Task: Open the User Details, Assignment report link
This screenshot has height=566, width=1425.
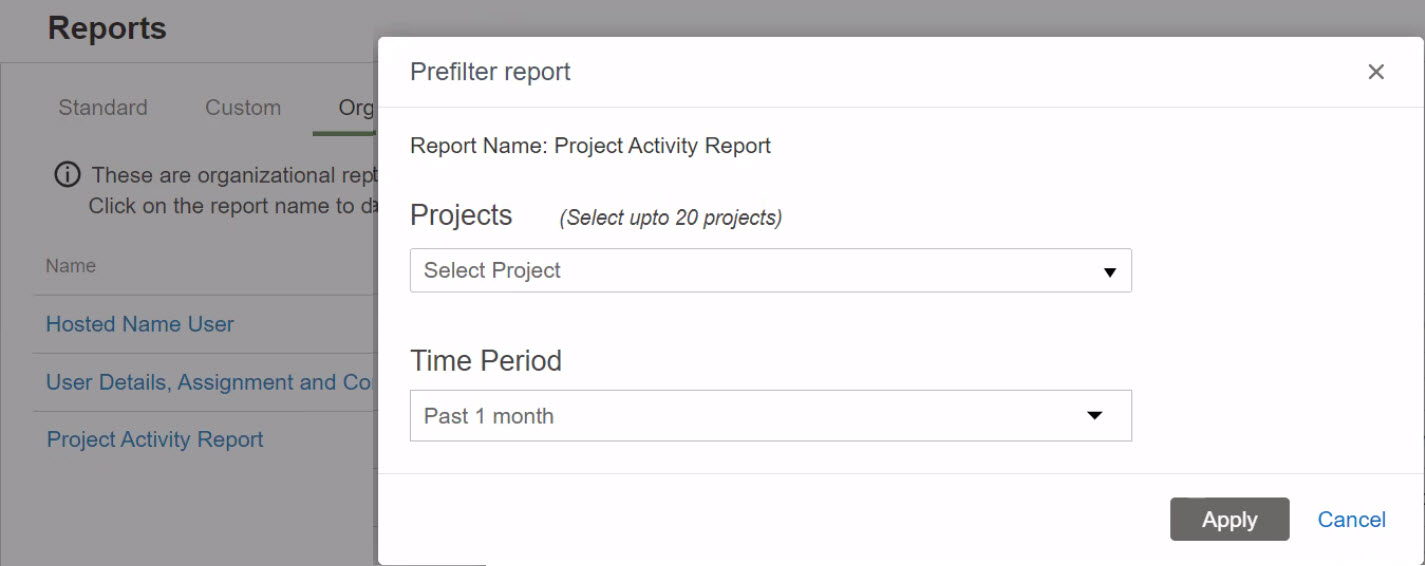Action: click(x=211, y=382)
